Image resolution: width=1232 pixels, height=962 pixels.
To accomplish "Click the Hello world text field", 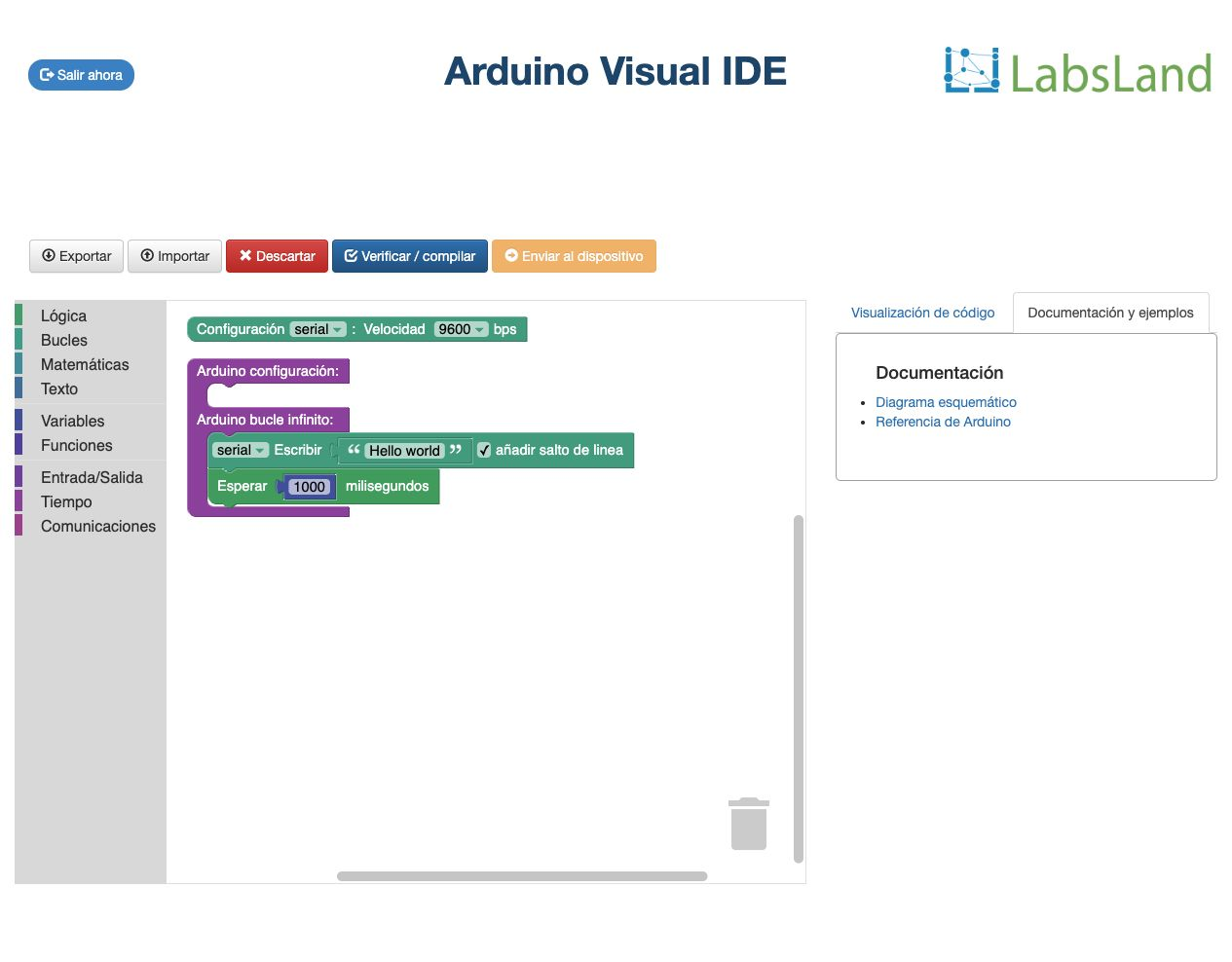I will pos(404,451).
